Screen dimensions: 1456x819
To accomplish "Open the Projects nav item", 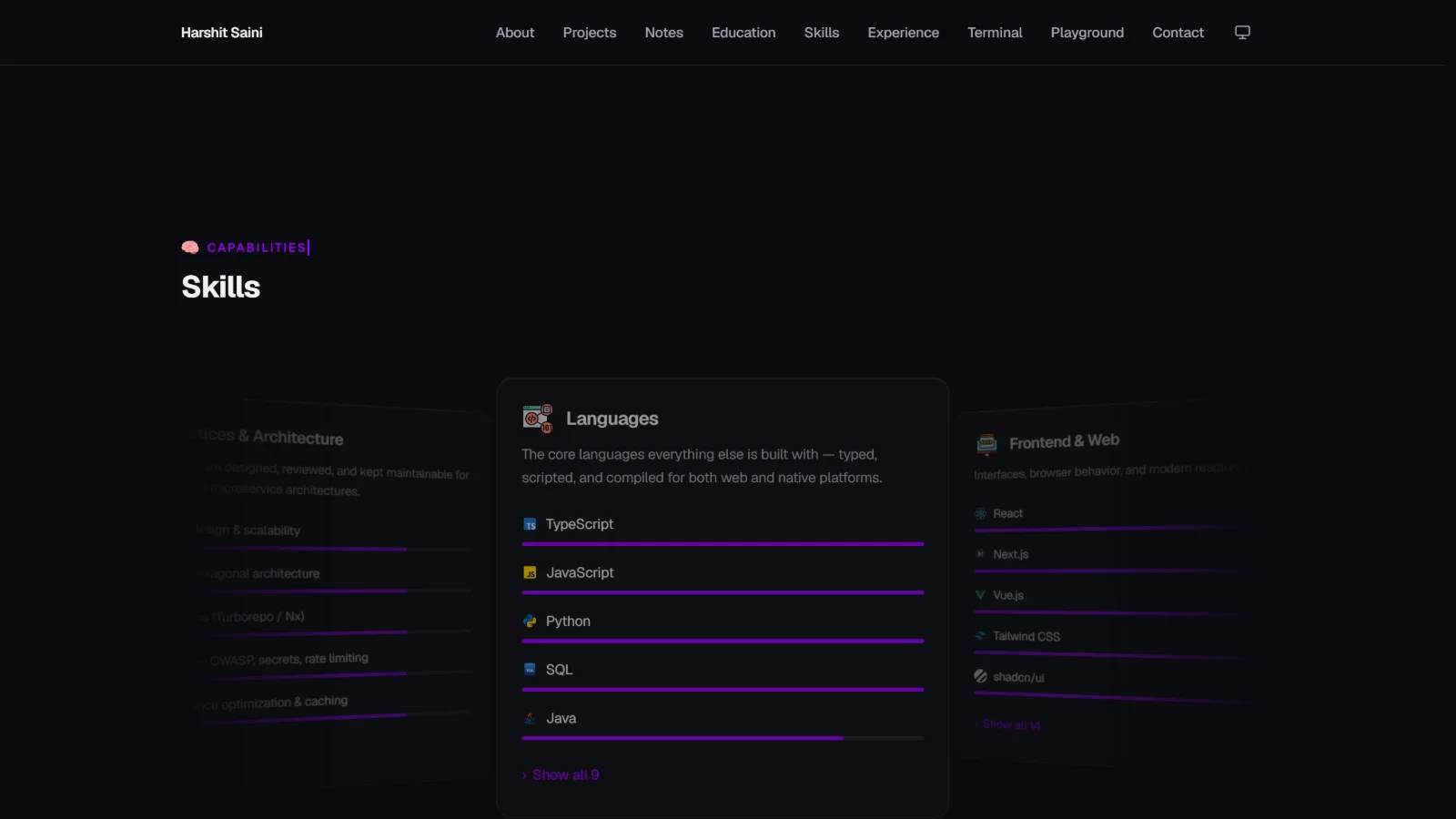I will (590, 33).
